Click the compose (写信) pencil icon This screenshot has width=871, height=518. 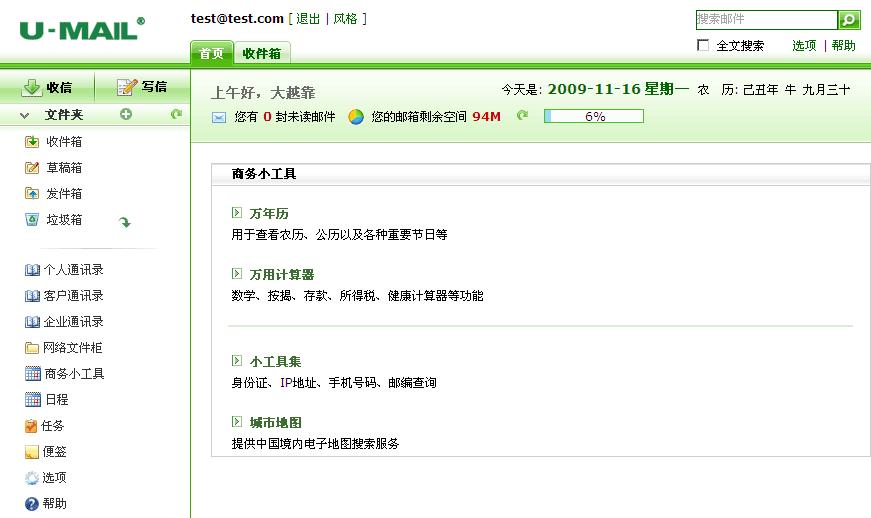point(127,87)
